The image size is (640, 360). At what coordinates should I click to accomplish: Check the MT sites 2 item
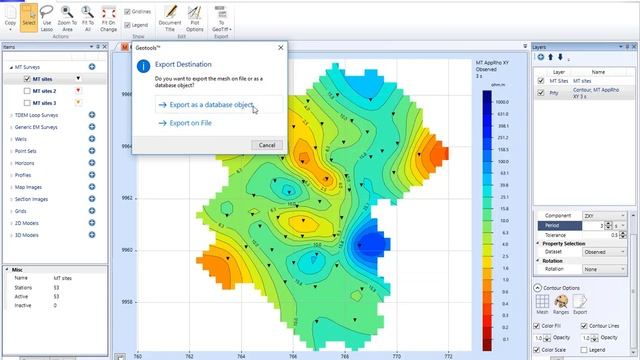27,91
